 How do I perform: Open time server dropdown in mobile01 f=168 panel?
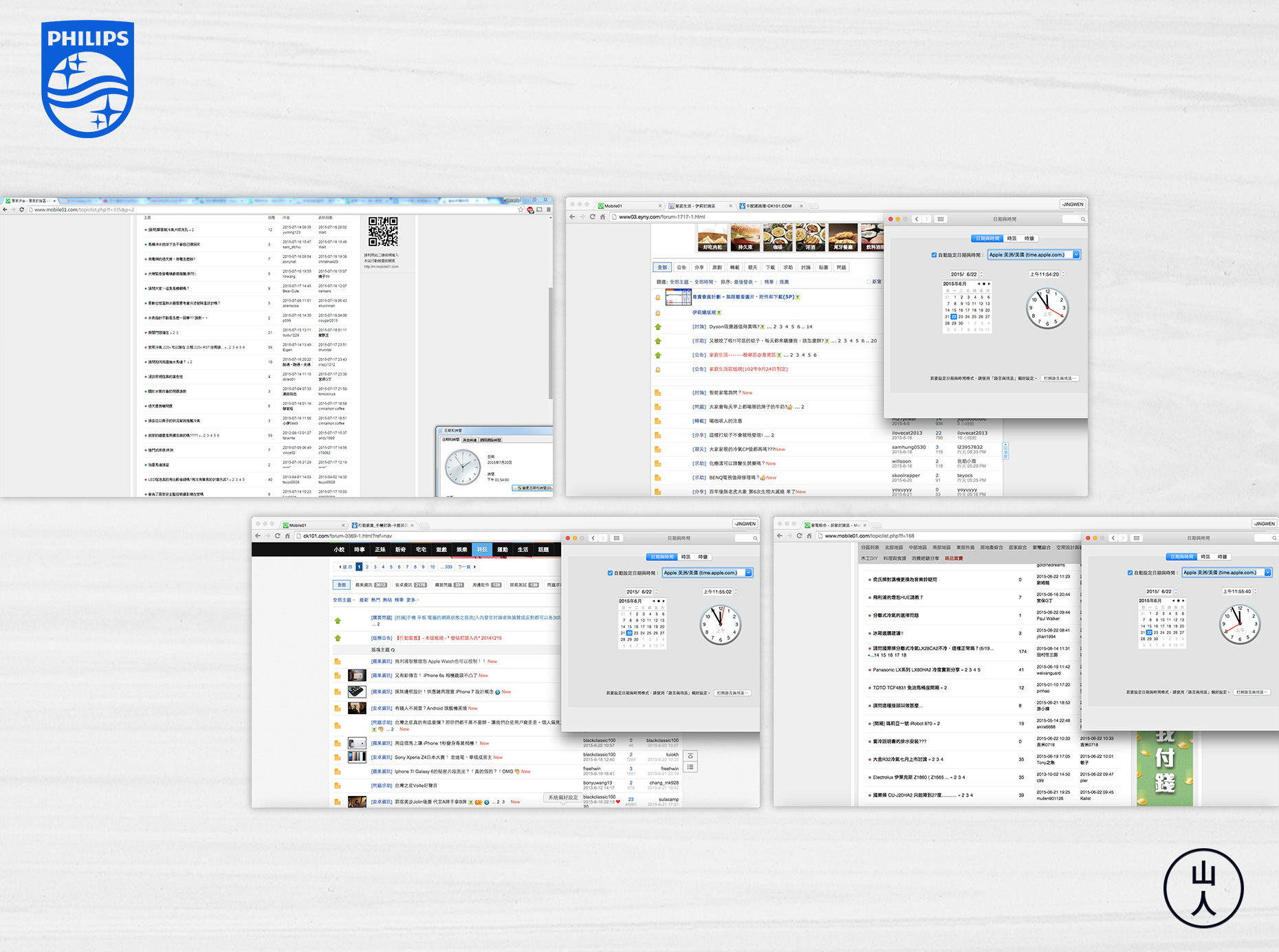(1268, 573)
